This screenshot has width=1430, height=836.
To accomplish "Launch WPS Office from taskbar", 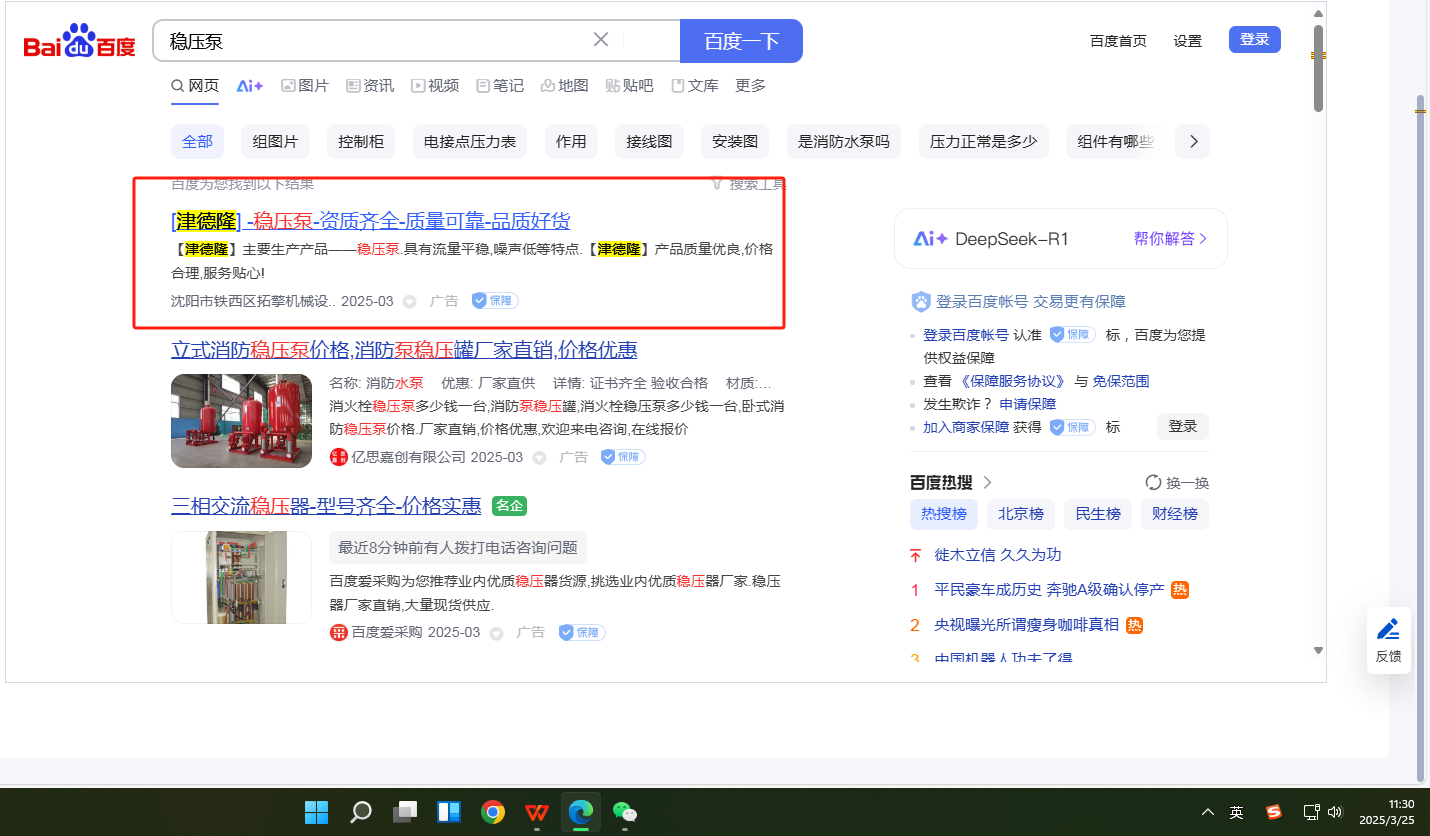I will pos(537,812).
